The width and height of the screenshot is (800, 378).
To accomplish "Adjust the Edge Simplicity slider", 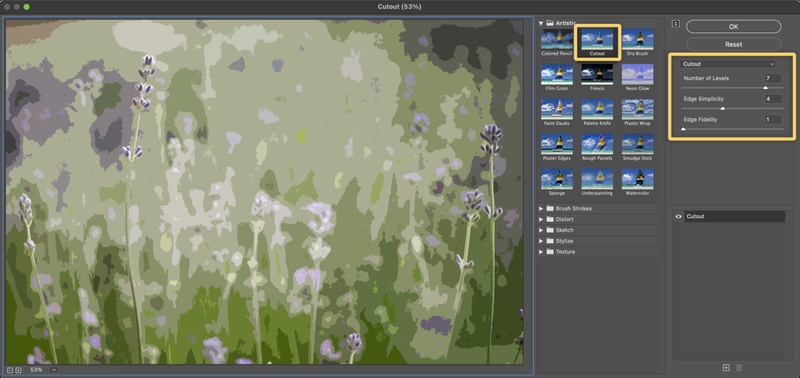I will [x=722, y=108].
